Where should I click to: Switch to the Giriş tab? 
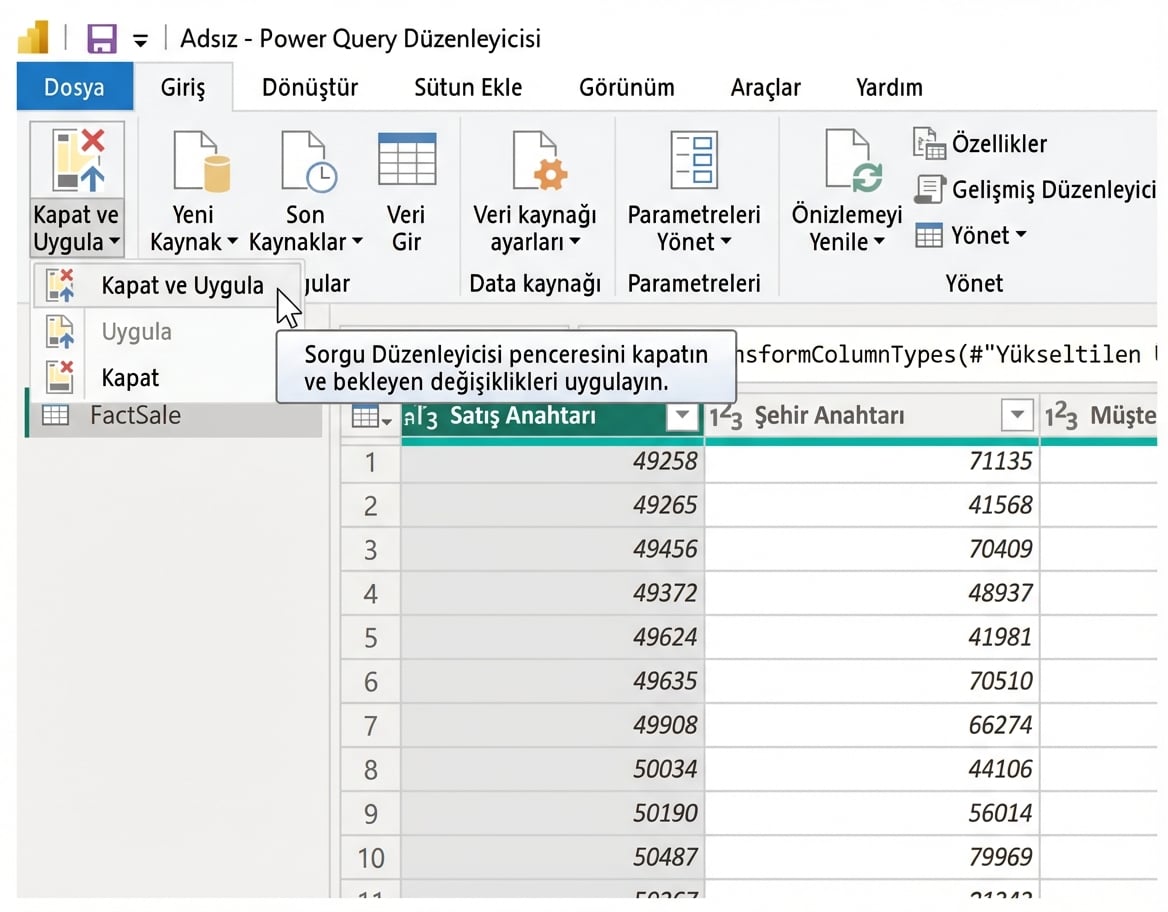coord(182,87)
